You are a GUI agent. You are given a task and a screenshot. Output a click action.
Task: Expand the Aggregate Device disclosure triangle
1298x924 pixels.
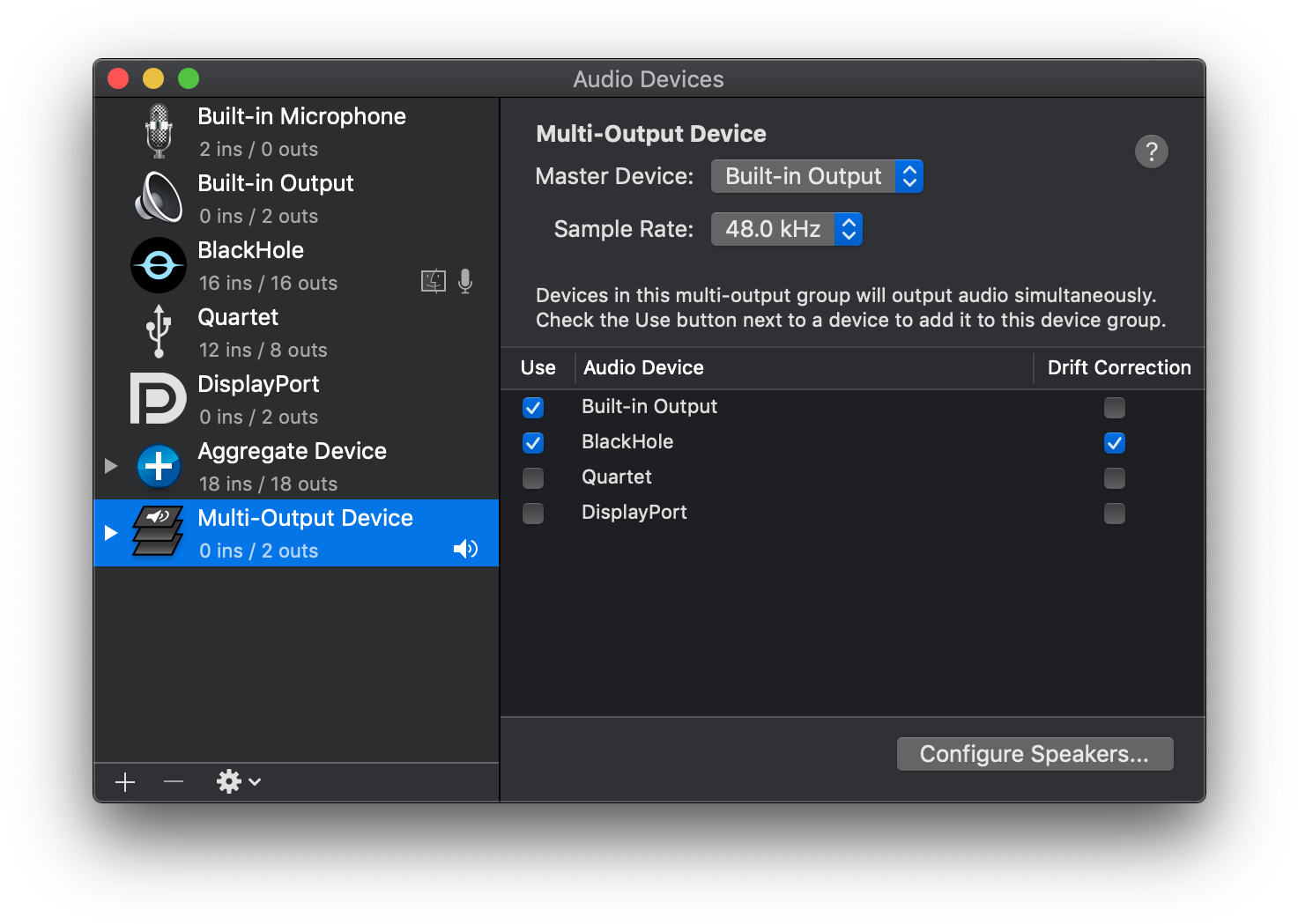111,465
